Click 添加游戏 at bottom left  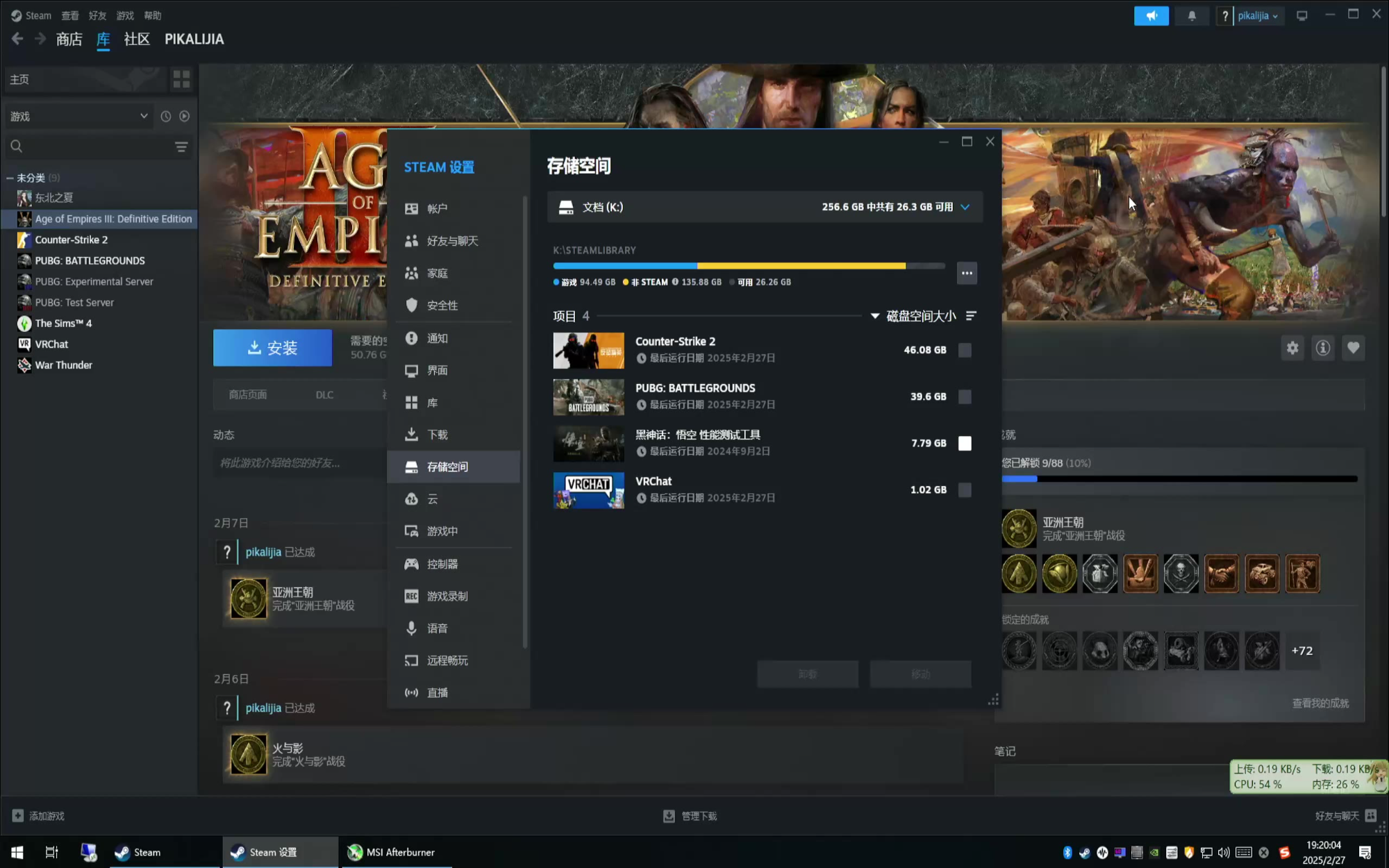(x=39, y=816)
